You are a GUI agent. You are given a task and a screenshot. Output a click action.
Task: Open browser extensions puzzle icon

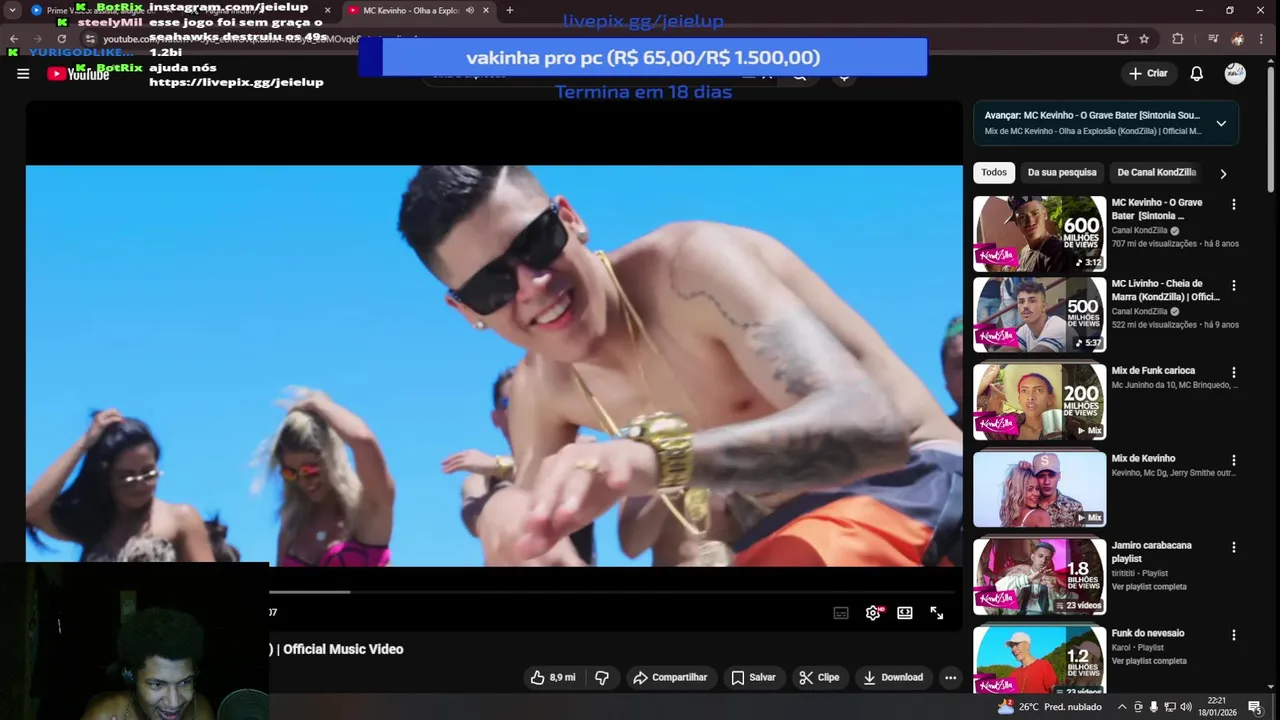point(1177,39)
